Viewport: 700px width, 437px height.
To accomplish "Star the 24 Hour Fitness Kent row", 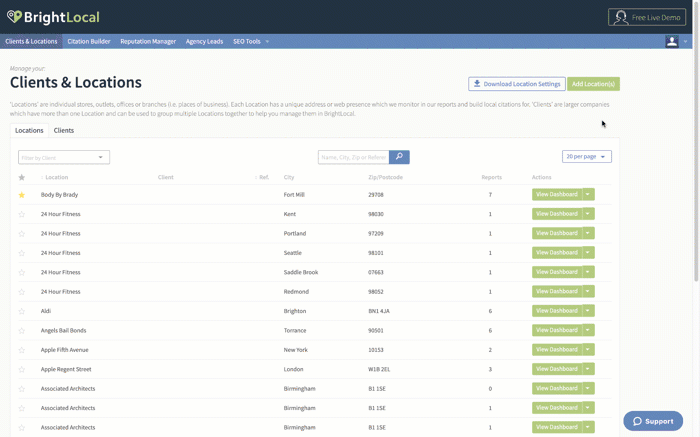I will pos(21,214).
